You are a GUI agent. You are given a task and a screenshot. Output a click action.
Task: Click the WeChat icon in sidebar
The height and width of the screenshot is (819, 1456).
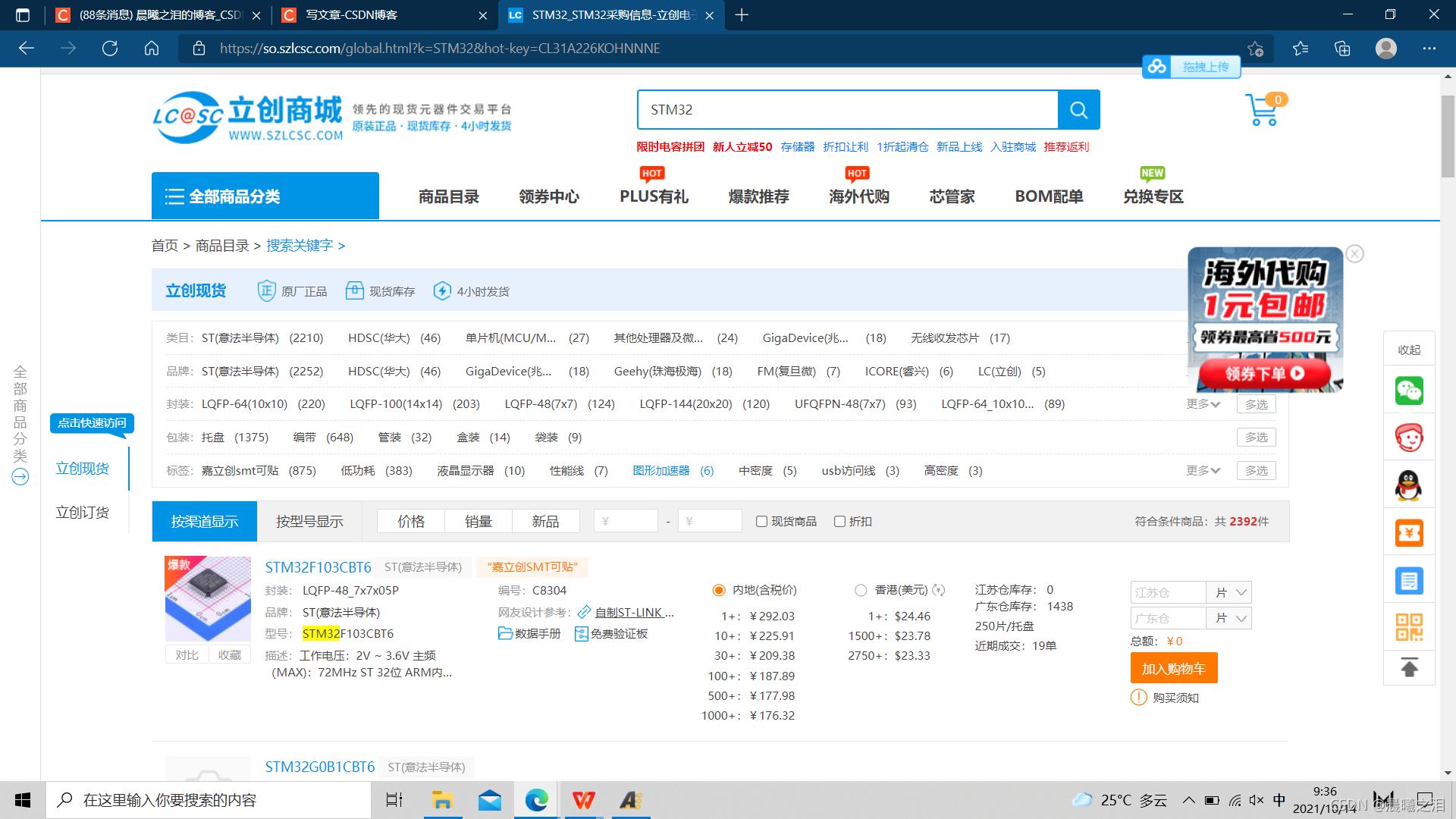click(x=1409, y=391)
